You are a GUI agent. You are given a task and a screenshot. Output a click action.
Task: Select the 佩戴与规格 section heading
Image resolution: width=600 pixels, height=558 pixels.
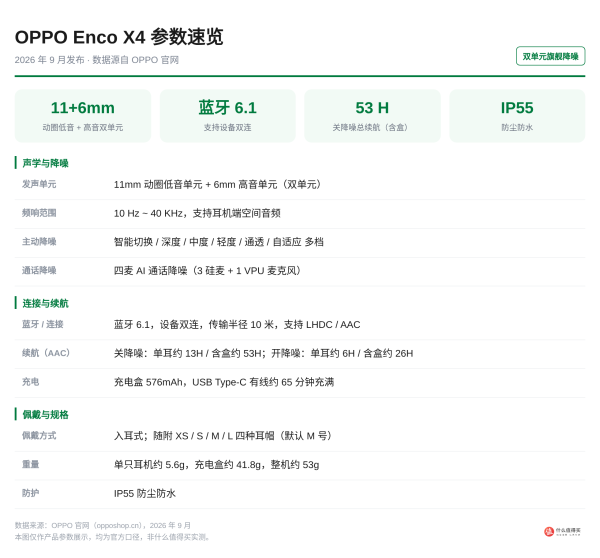[x=45, y=414]
